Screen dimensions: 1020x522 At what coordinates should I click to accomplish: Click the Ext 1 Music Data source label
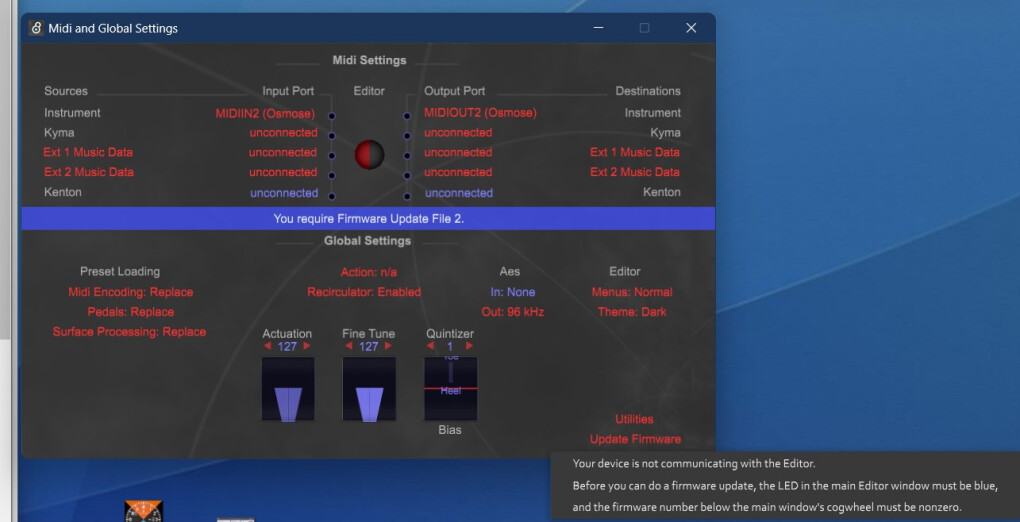point(88,152)
